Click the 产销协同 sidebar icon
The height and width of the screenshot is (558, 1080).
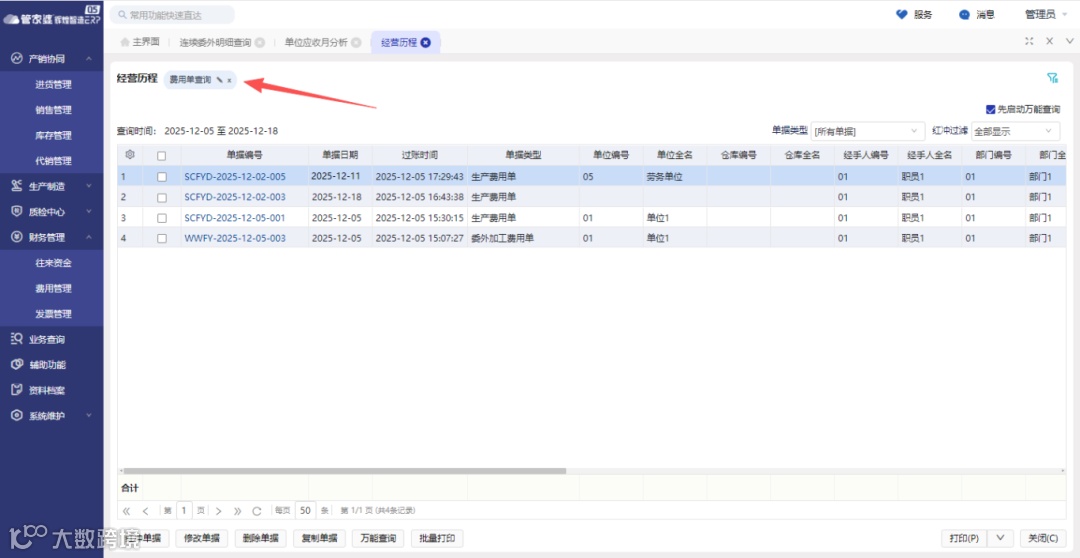[x=17, y=59]
